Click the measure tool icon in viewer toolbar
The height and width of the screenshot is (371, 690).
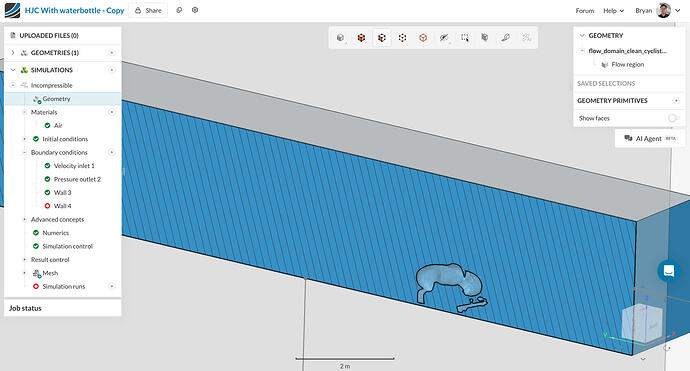tap(505, 38)
